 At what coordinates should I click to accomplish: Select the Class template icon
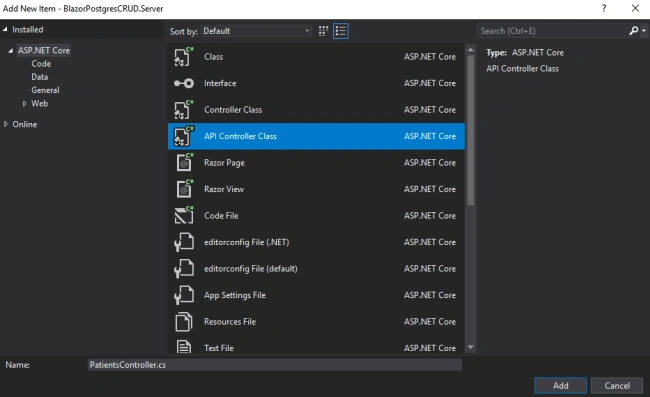point(184,57)
